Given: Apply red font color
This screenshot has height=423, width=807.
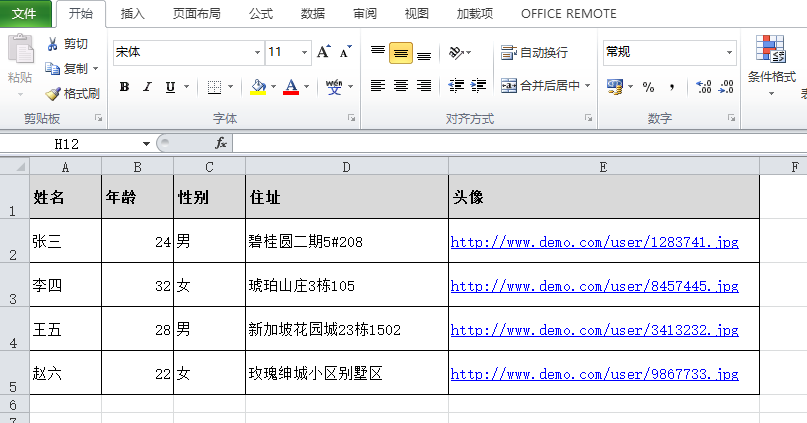Looking at the screenshot, I should pyautogui.click(x=291, y=87).
